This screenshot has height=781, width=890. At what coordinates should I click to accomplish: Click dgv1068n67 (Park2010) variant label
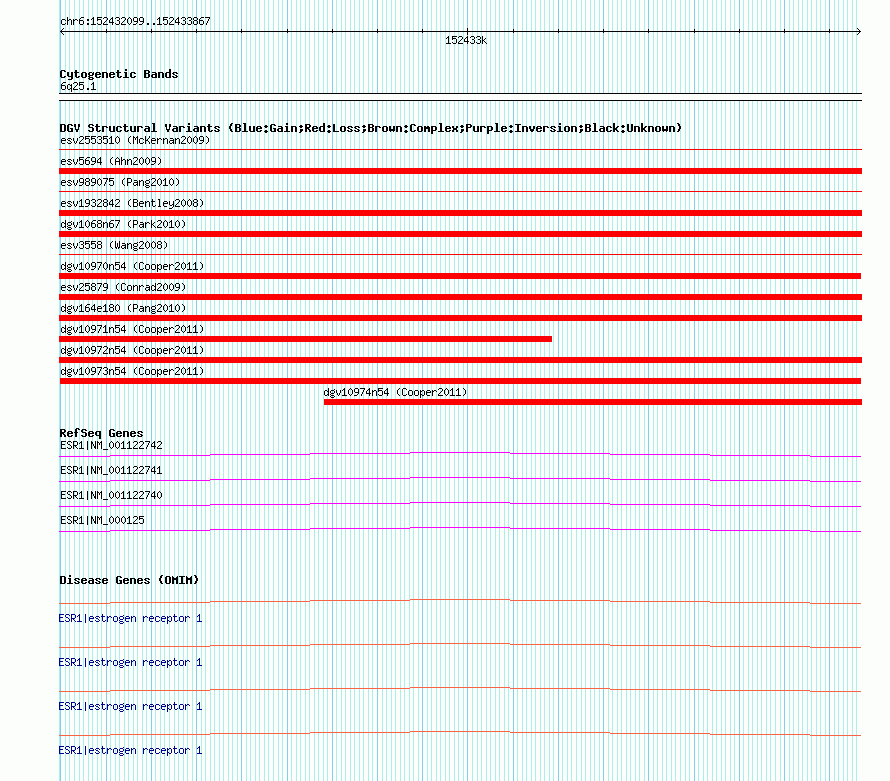[x=123, y=224]
